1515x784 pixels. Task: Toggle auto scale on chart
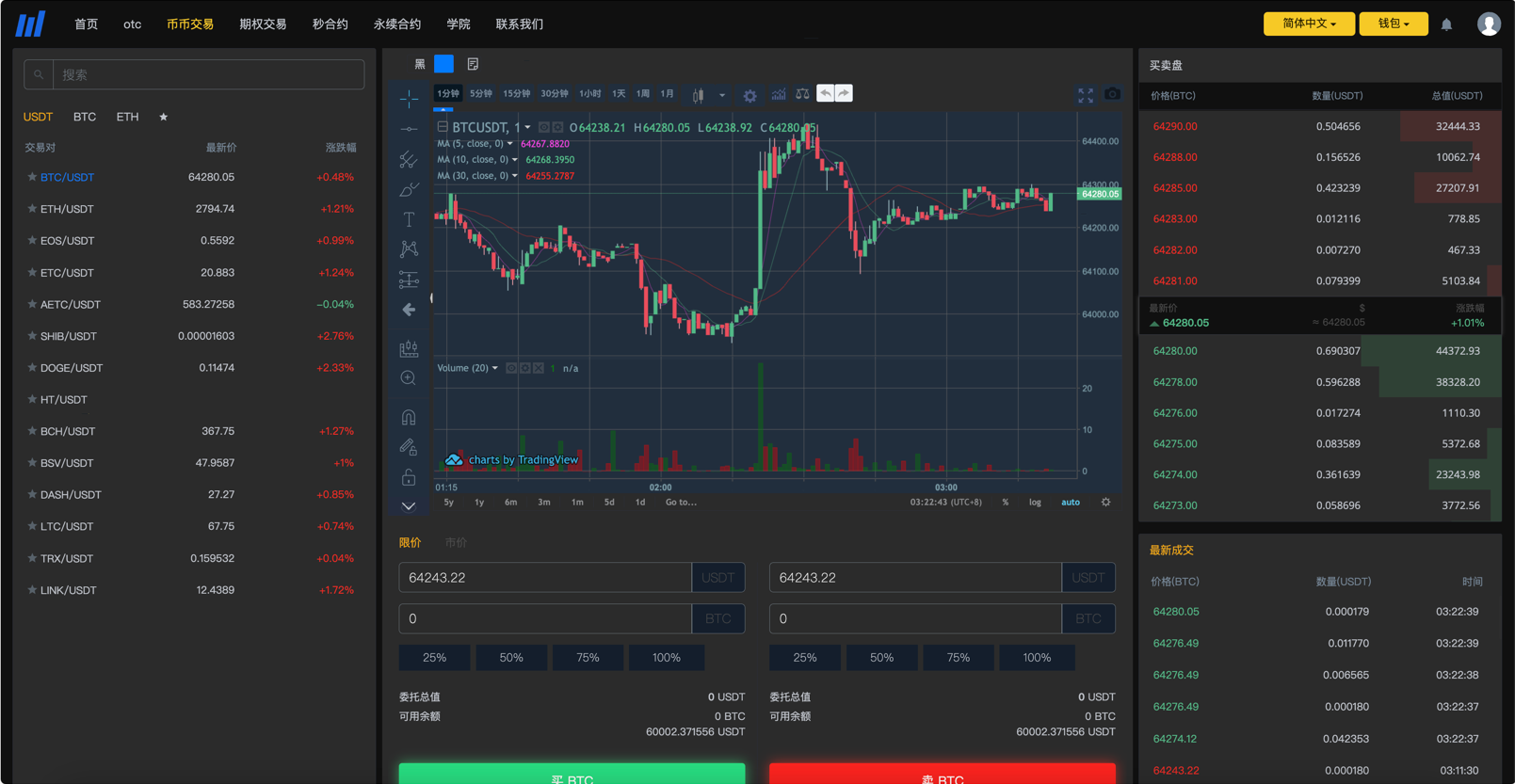1071,503
